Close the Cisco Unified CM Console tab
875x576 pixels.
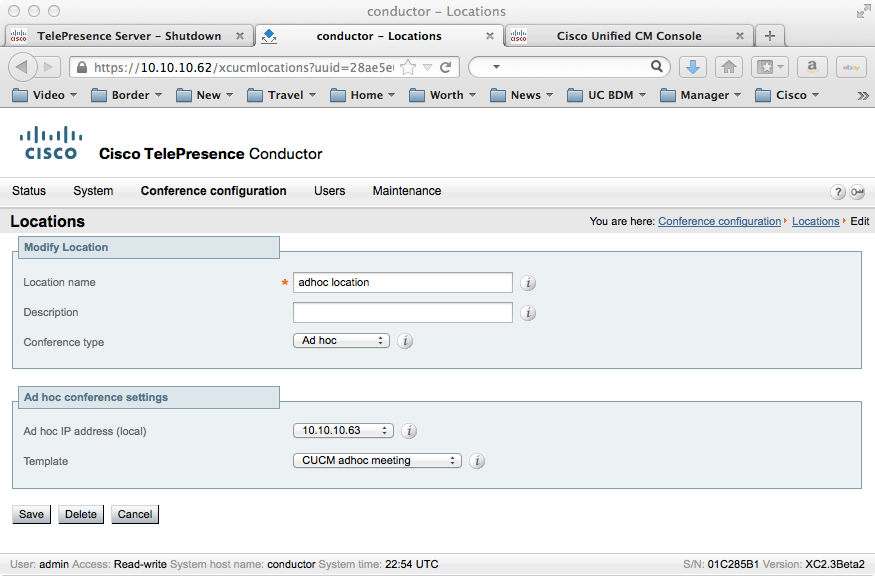point(740,36)
